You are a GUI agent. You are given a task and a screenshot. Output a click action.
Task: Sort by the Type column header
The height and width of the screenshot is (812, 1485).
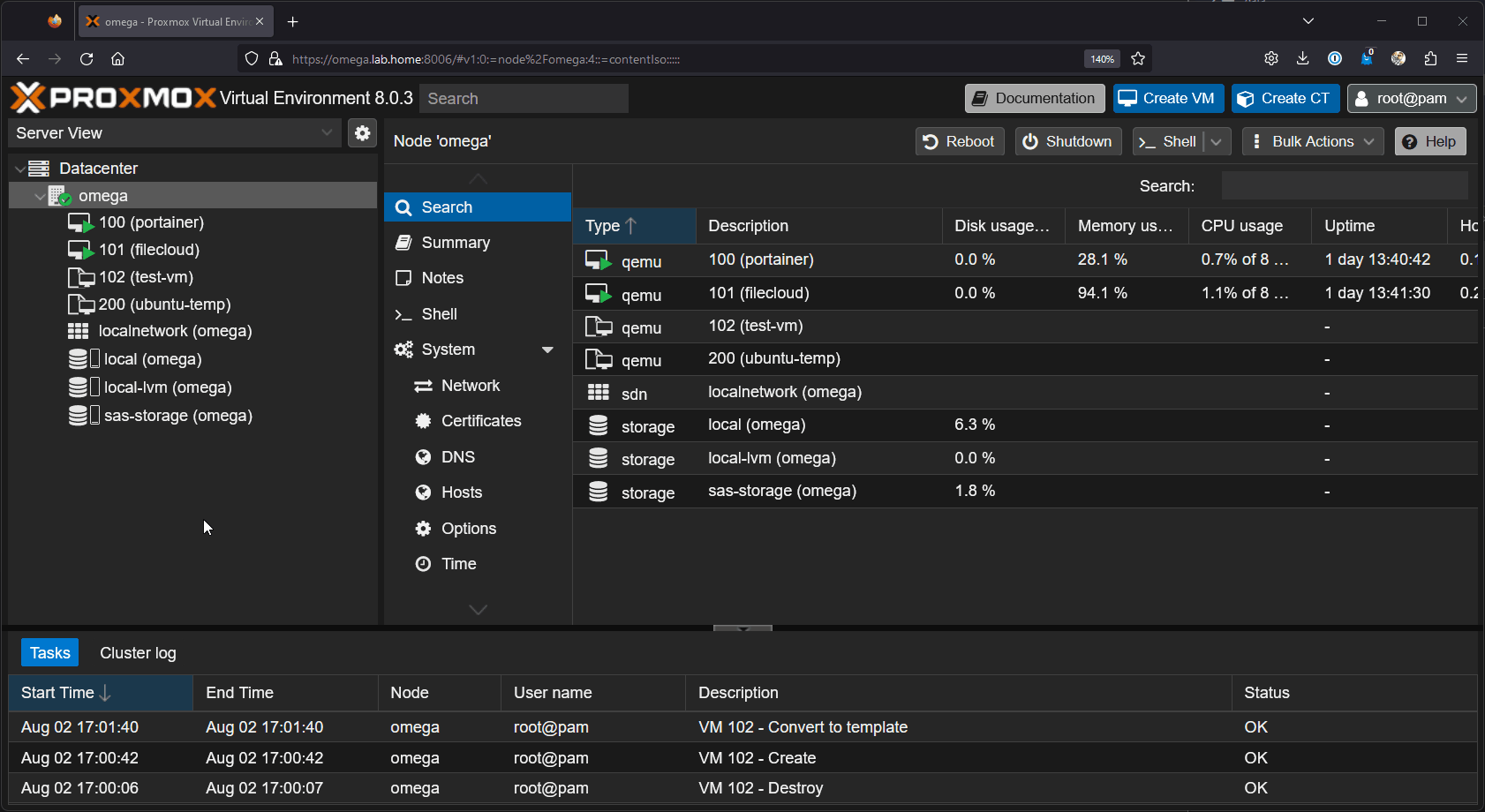(634, 226)
